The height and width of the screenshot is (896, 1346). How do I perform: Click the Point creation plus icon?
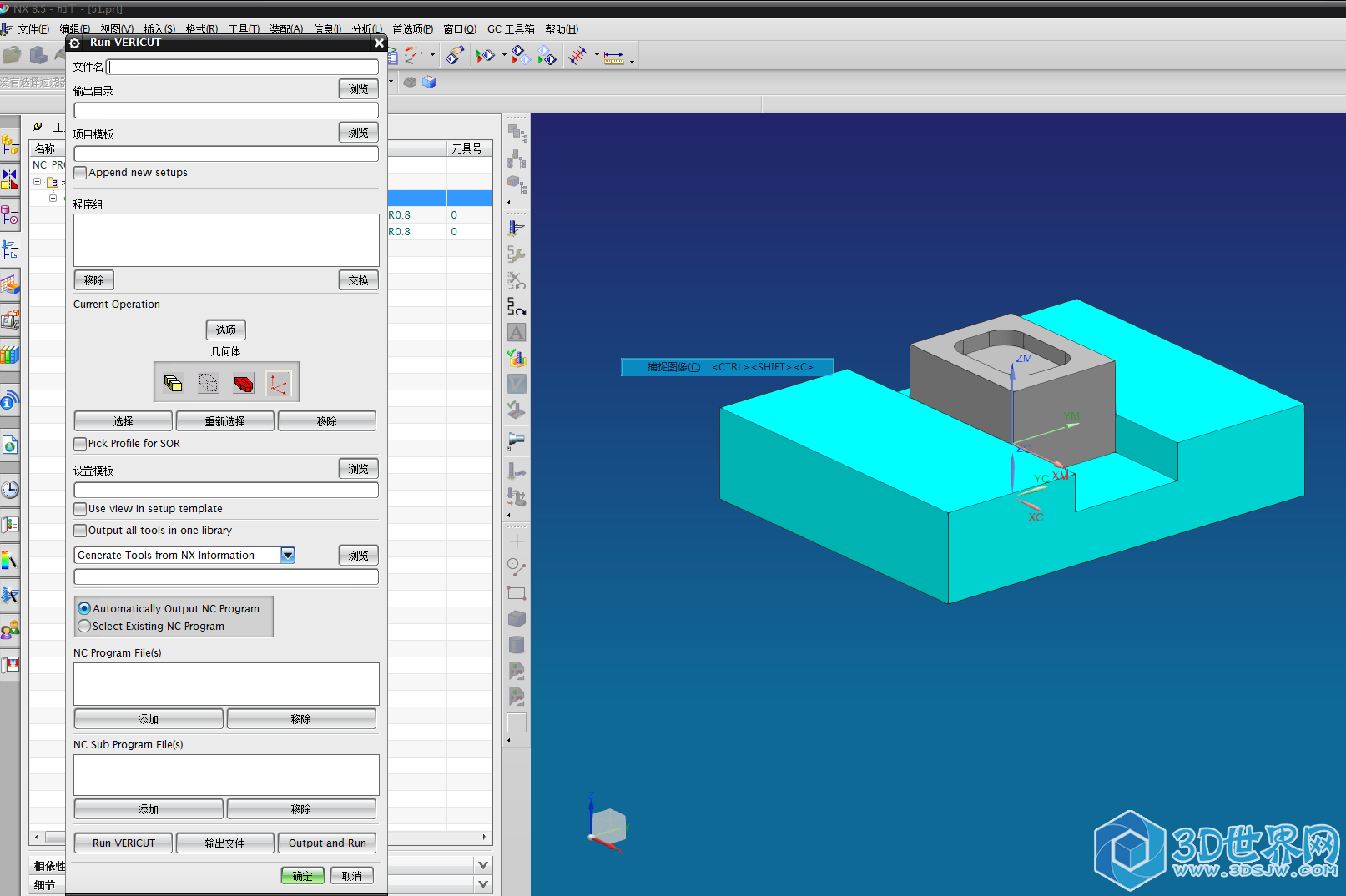(517, 541)
